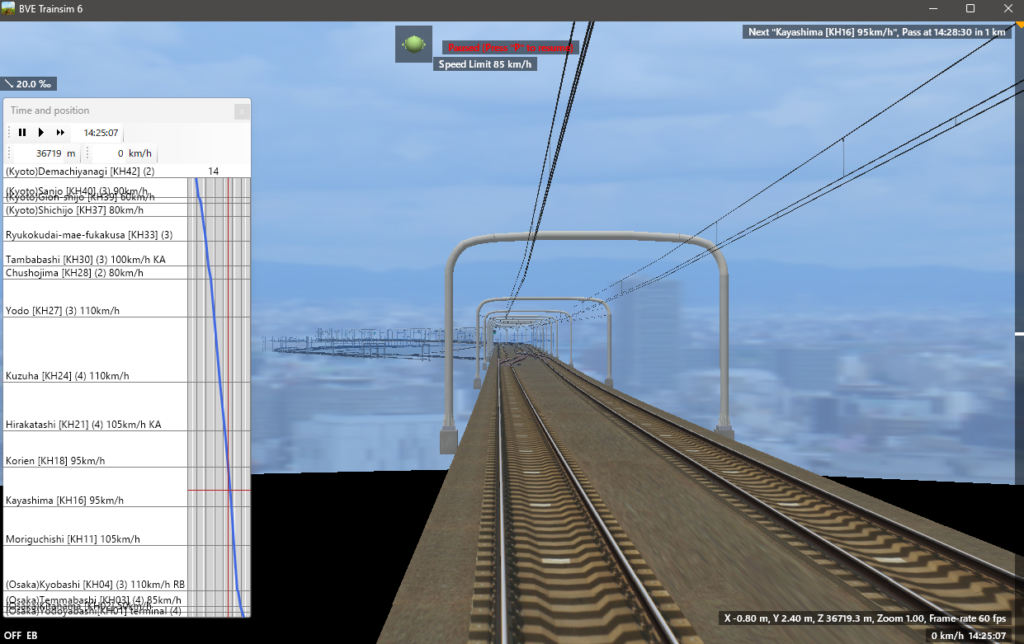This screenshot has height=644, width=1024.
Task: Click the Speed Limit 85 km/h label
Action: coord(486,65)
